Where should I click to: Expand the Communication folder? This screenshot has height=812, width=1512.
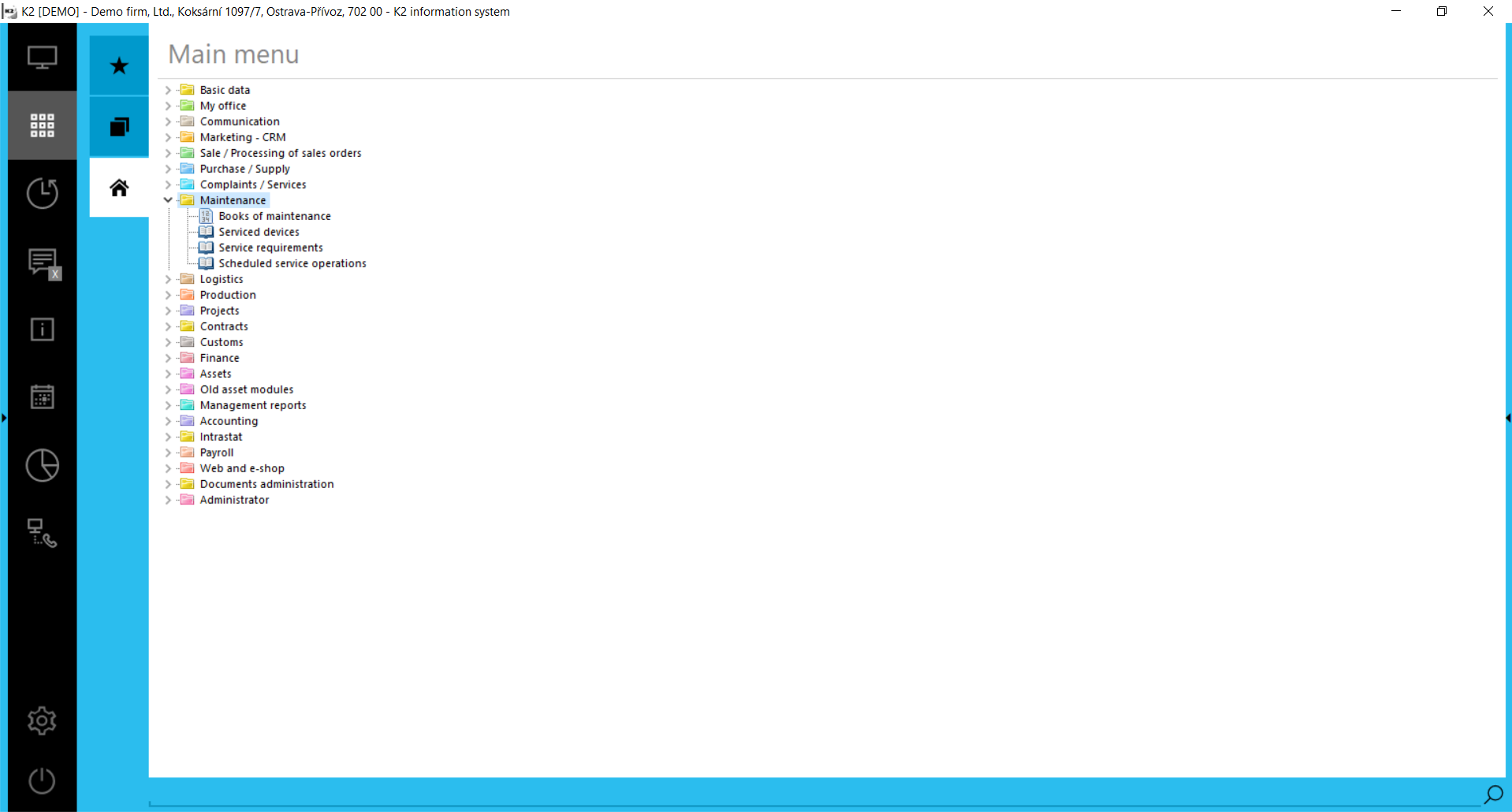click(x=168, y=121)
